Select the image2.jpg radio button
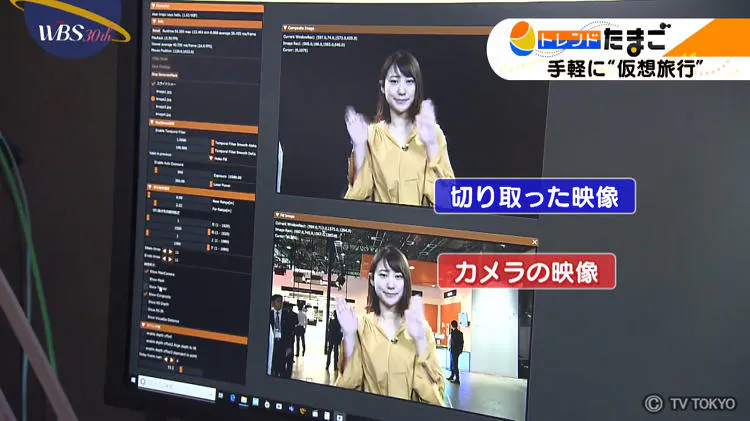The image size is (750, 421). (x=153, y=99)
